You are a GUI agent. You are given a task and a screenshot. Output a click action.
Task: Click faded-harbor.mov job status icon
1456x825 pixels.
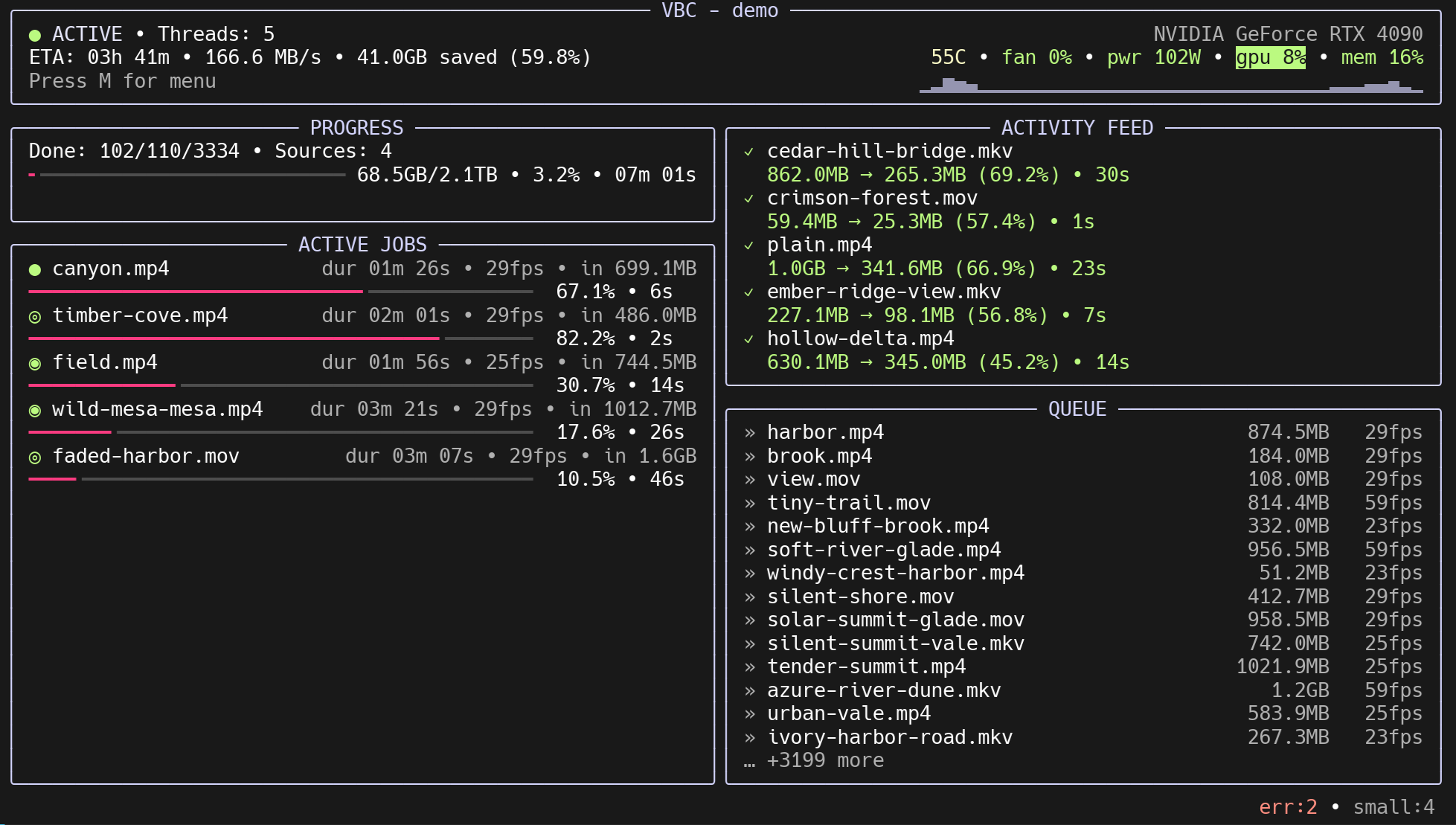[34, 458]
